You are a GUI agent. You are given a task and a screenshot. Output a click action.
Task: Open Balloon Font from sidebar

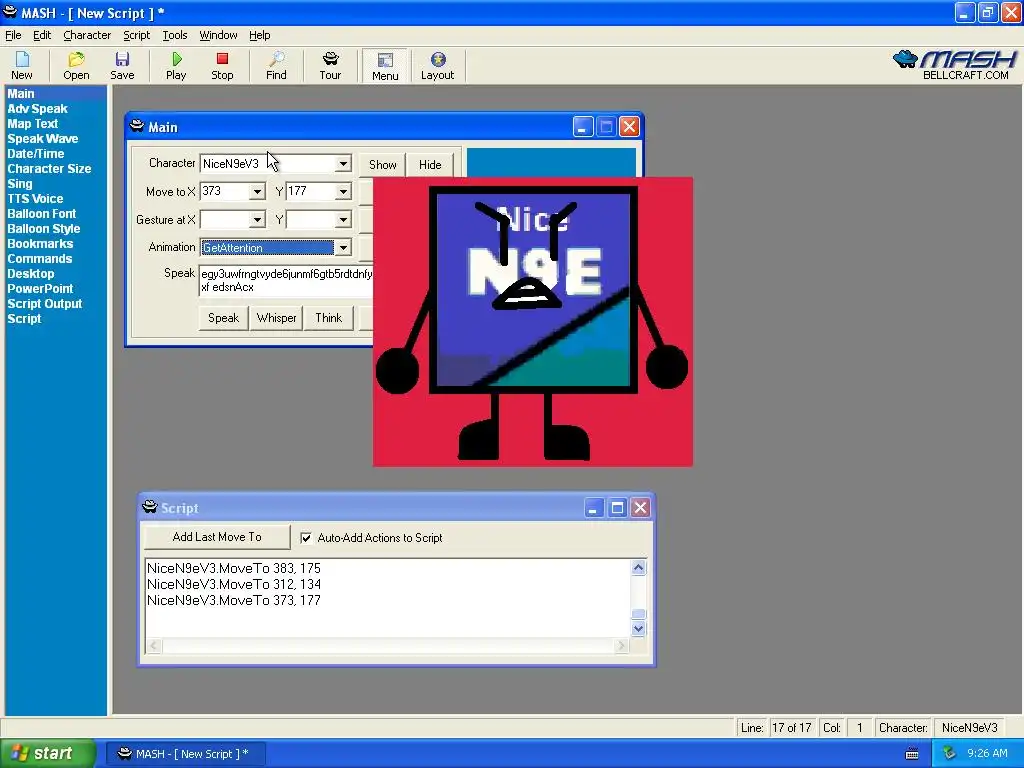(41, 214)
